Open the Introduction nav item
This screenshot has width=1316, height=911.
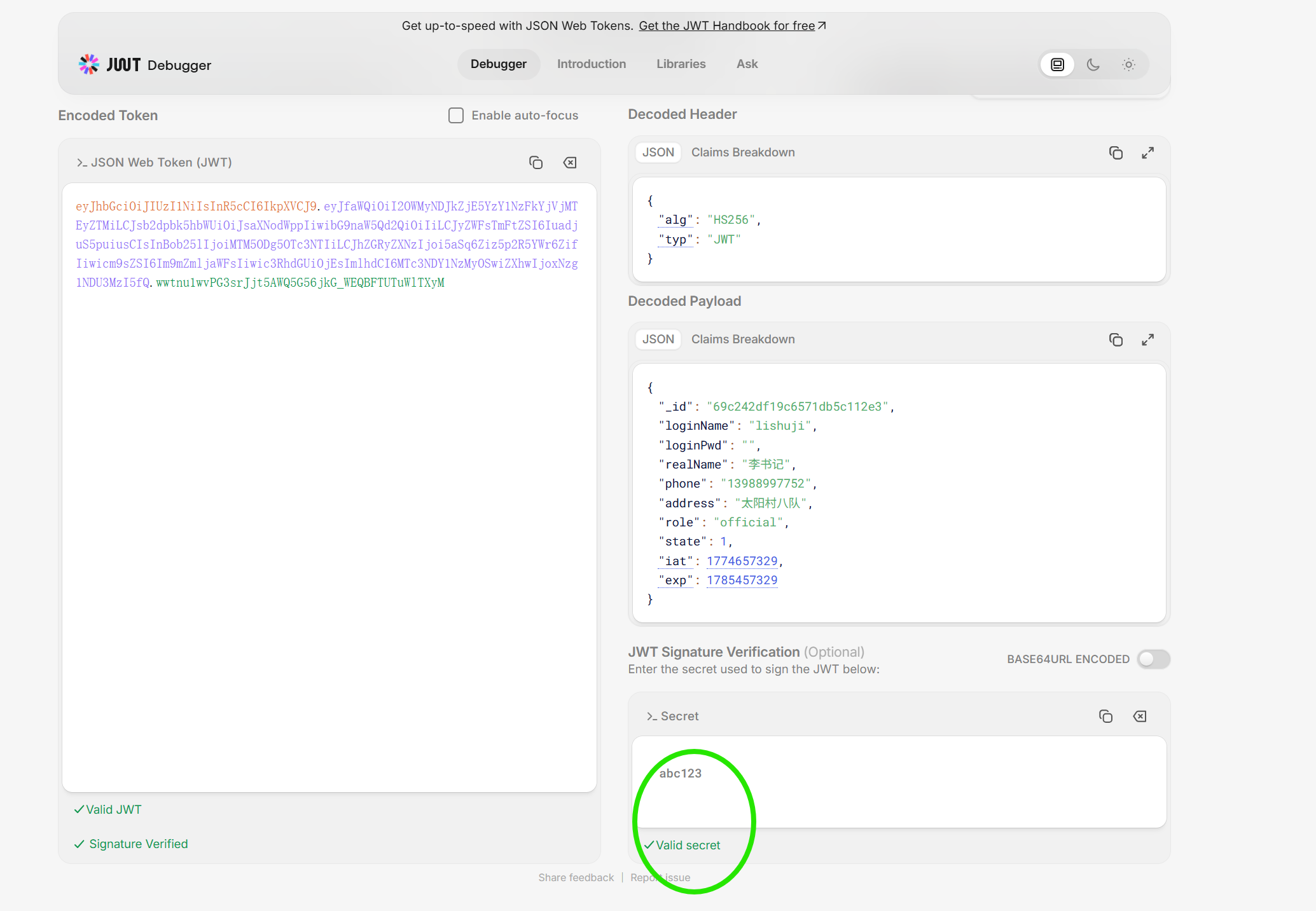click(591, 64)
